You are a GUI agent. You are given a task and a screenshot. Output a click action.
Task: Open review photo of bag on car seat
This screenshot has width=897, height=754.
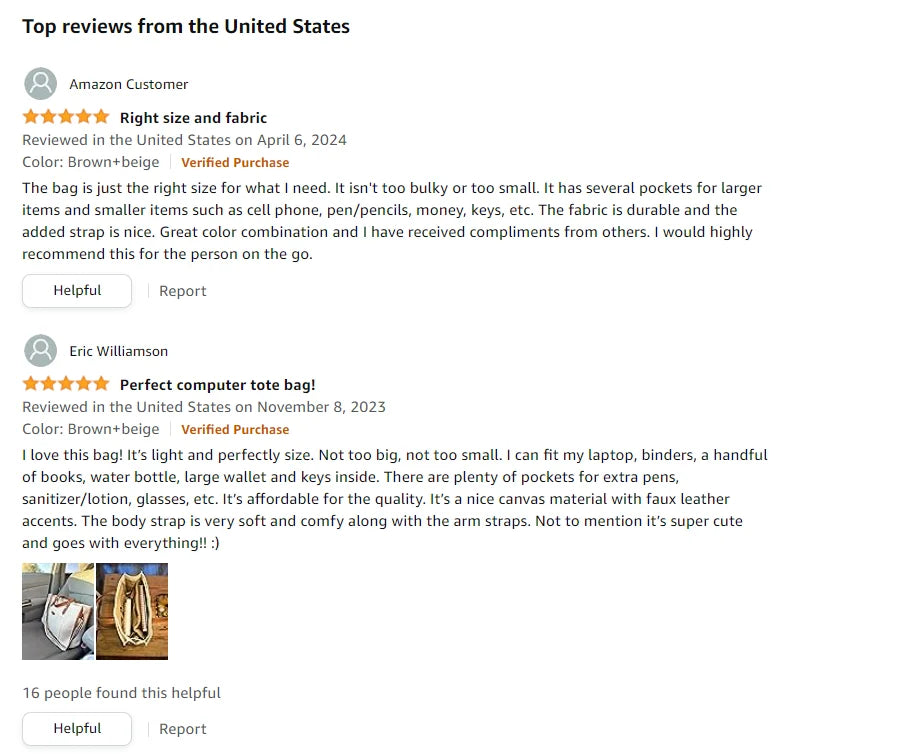(x=58, y=611)
